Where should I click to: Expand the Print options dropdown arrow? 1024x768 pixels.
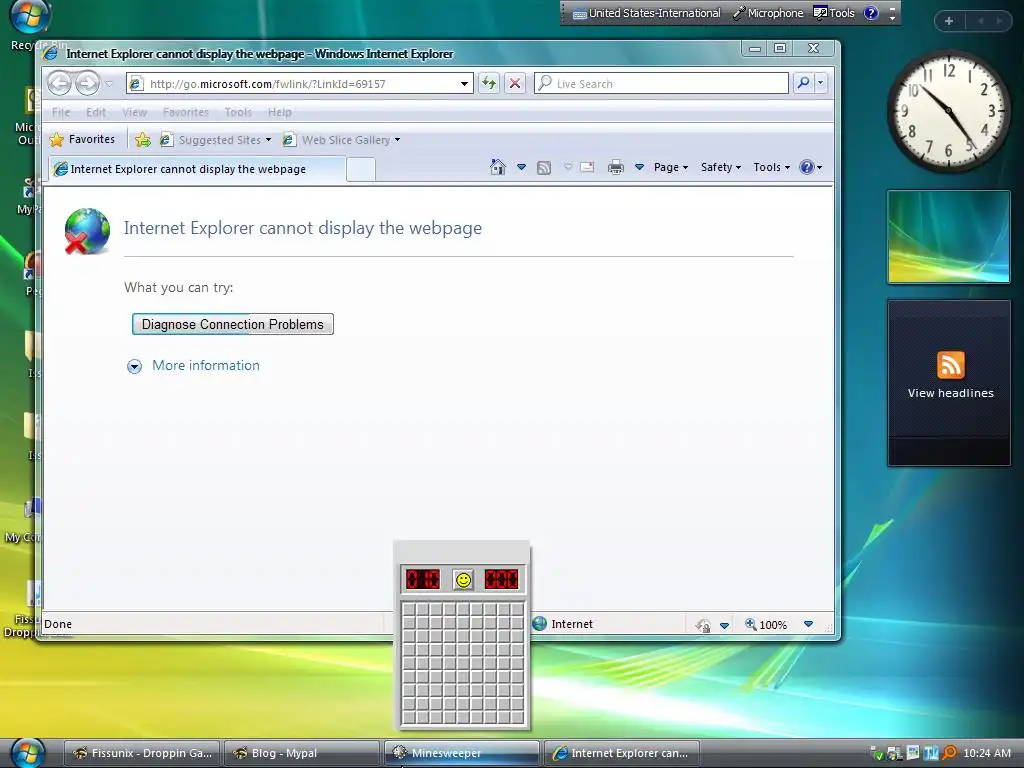point(639,167)
